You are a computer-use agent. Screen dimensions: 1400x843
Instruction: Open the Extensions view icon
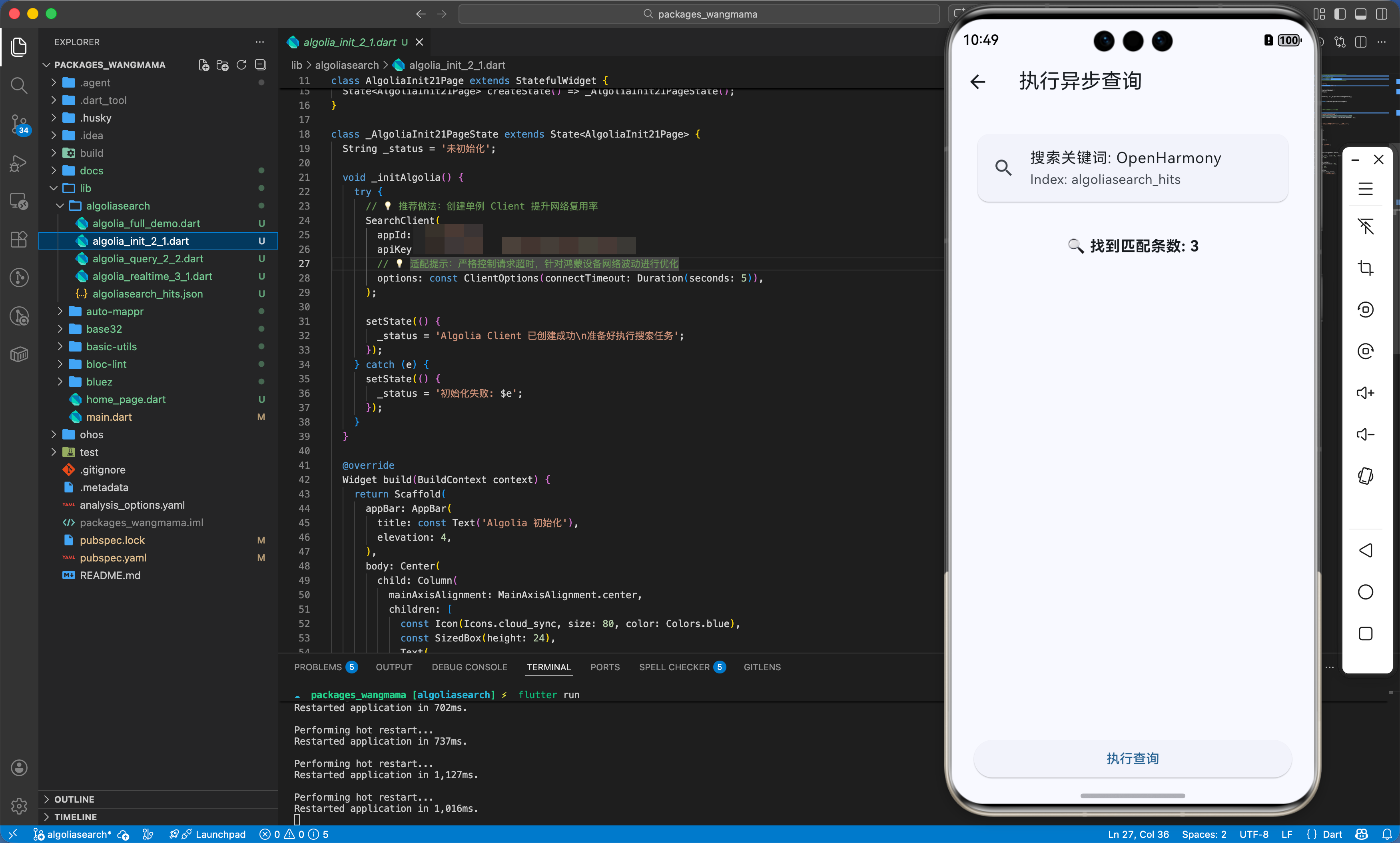click(19, 239)
